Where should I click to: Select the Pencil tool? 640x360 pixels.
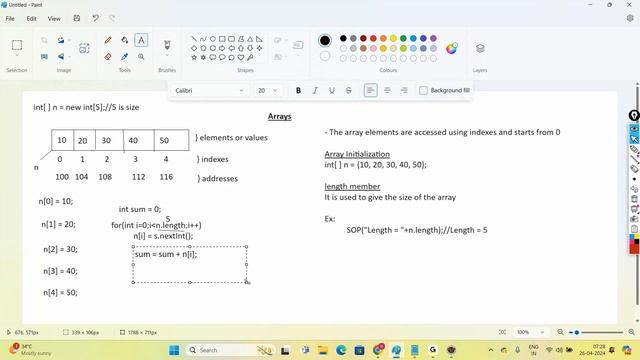(108, 40)
